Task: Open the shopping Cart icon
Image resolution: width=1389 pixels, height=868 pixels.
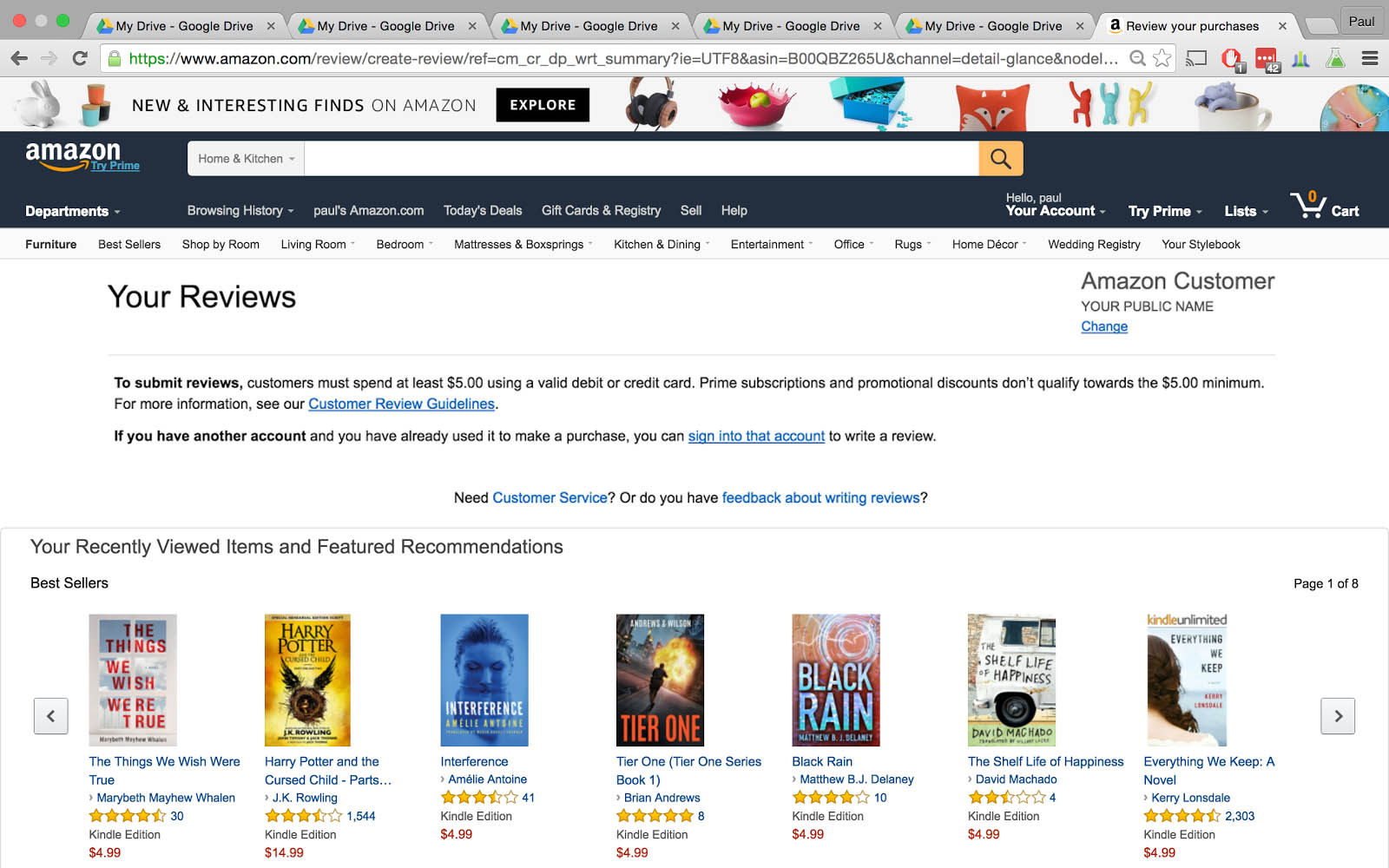Action: [1324, 206]
